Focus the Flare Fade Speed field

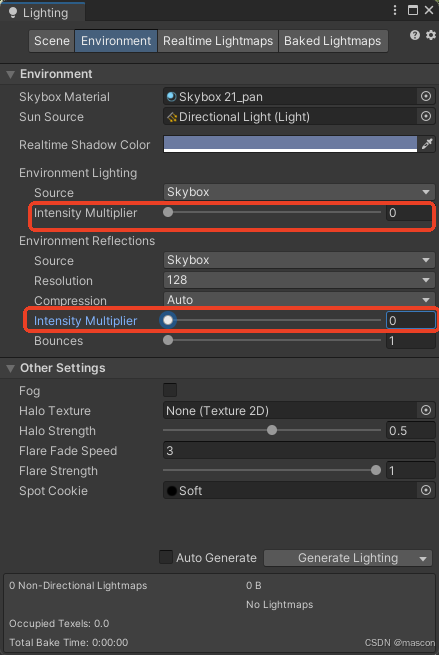pos(299,450)
